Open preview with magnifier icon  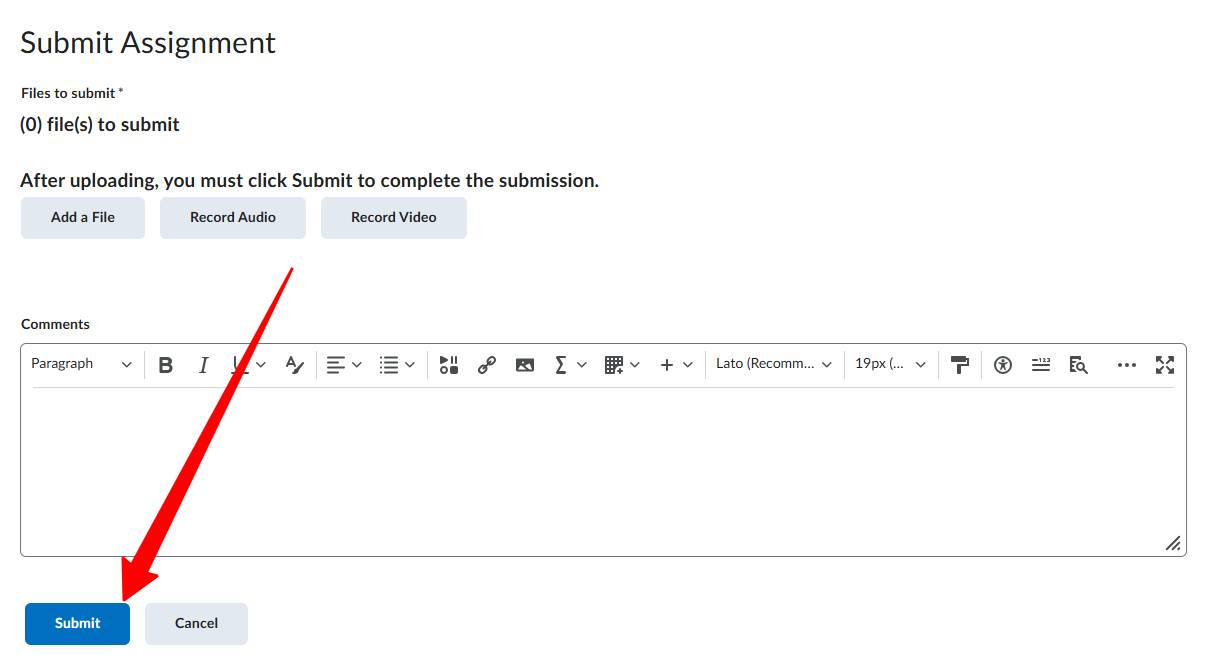click(x=1078, y=365)
